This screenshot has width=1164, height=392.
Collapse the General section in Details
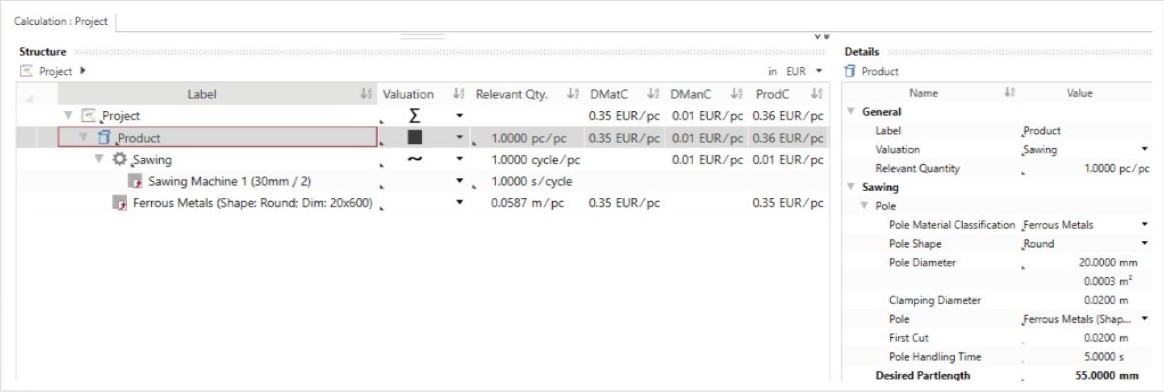pyautogui.click(x=851, y=112)
